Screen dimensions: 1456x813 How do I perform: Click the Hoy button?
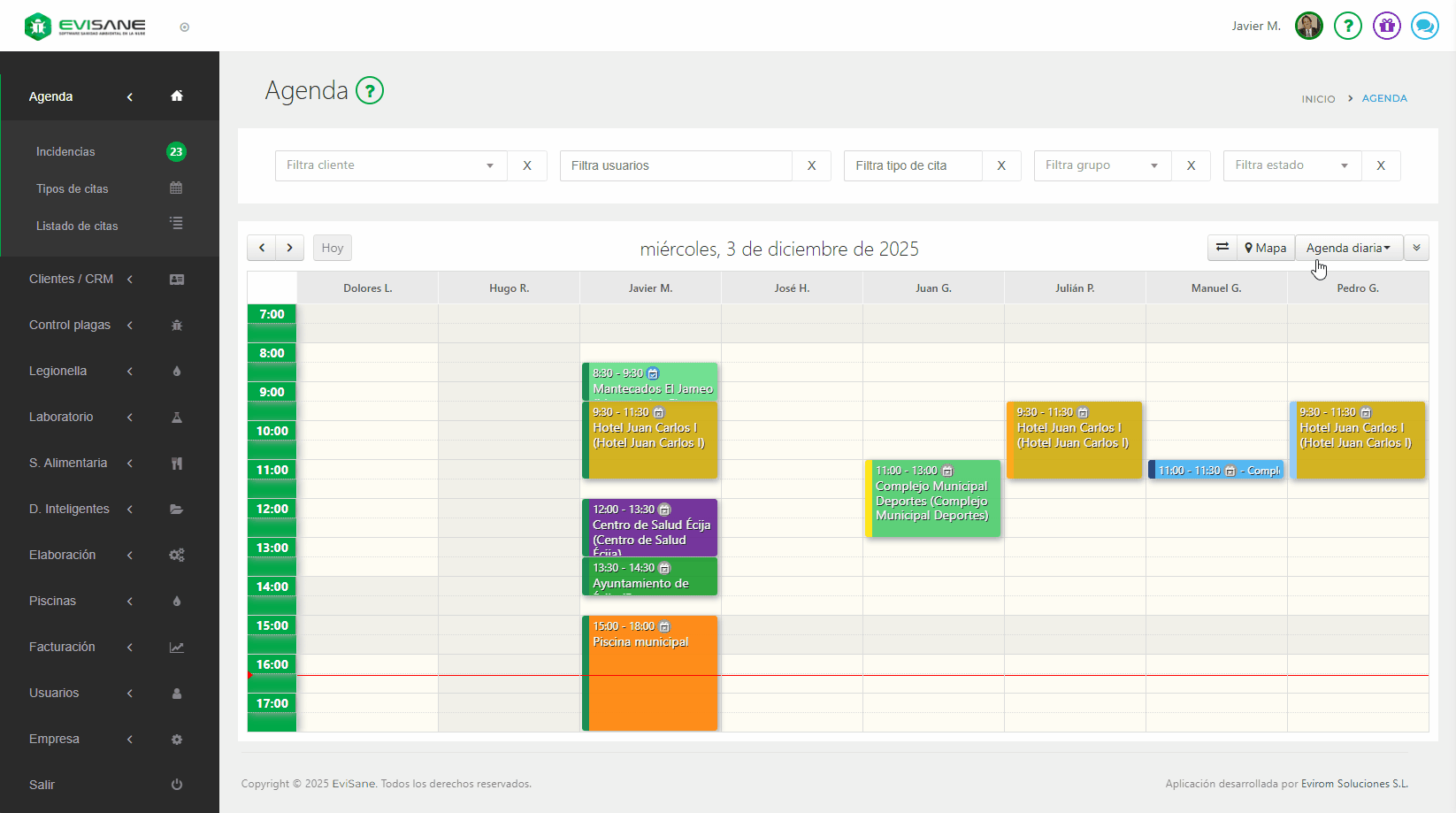point(332,248)
